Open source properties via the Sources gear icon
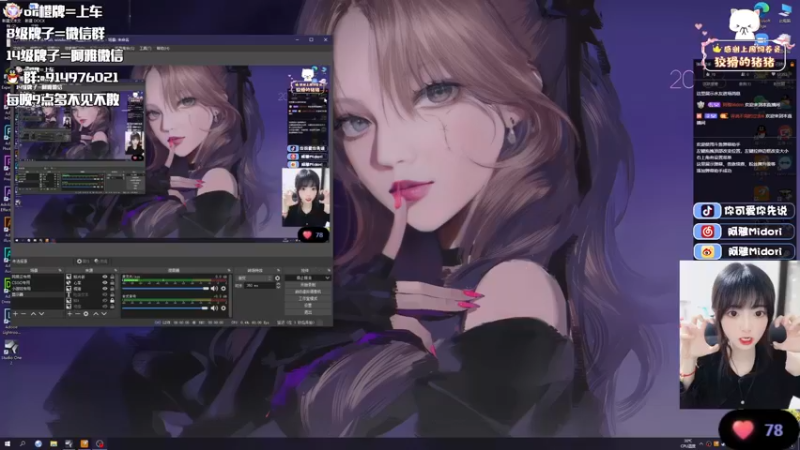This screenshot has width=800, height=450. (x=86, y=314)
